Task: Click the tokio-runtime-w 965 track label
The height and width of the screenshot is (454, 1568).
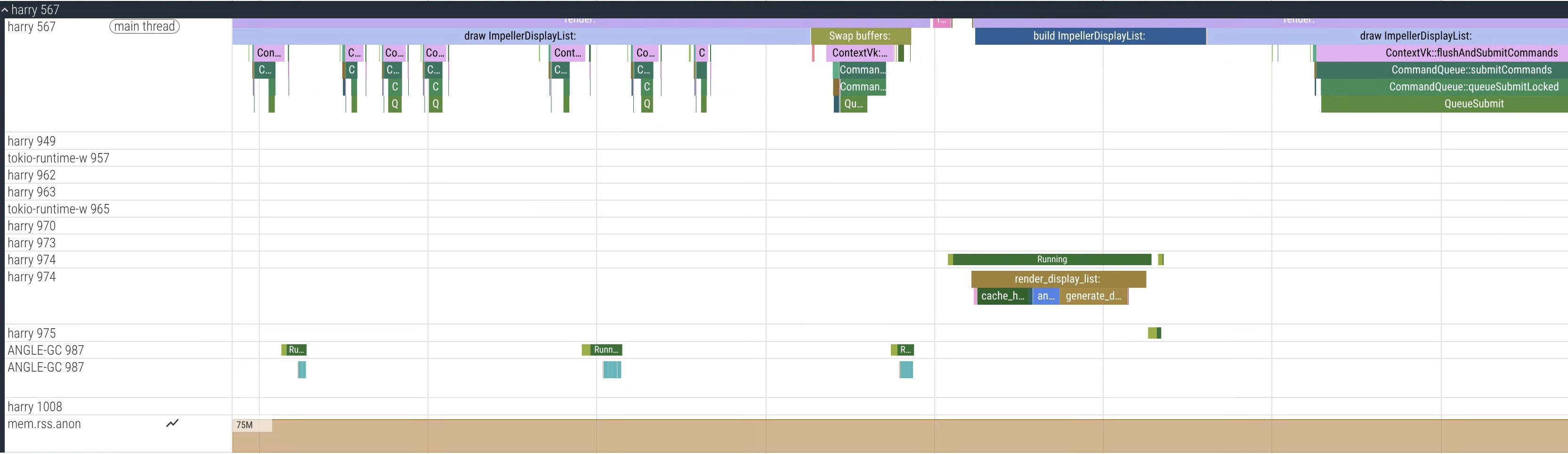Action: [58, 210]
